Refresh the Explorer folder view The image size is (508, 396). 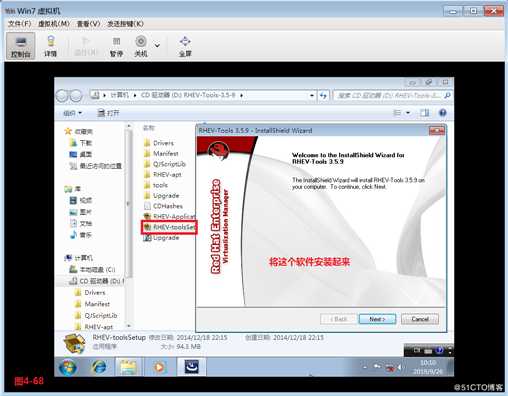(323, 95)
